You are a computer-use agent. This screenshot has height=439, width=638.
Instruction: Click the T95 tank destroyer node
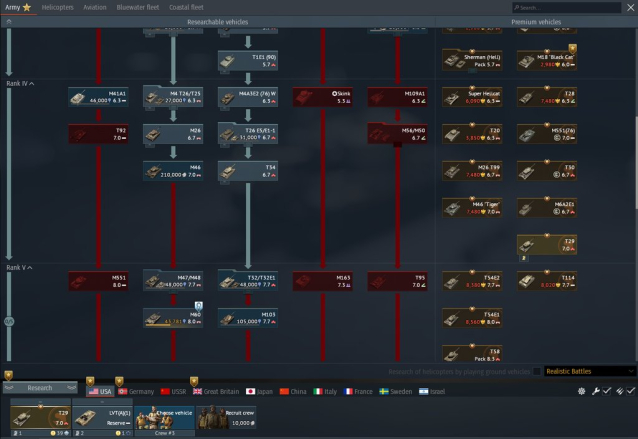click(x=398, y=281)
